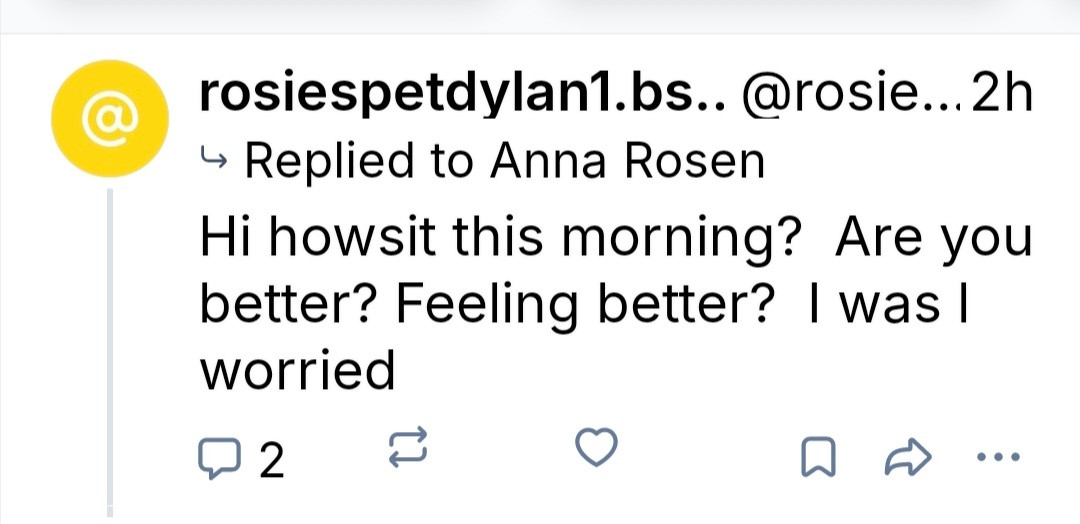Like the post with the heart icon
Image resolution: width=1080 pixels, height=524 pixels.
[598, 449]
